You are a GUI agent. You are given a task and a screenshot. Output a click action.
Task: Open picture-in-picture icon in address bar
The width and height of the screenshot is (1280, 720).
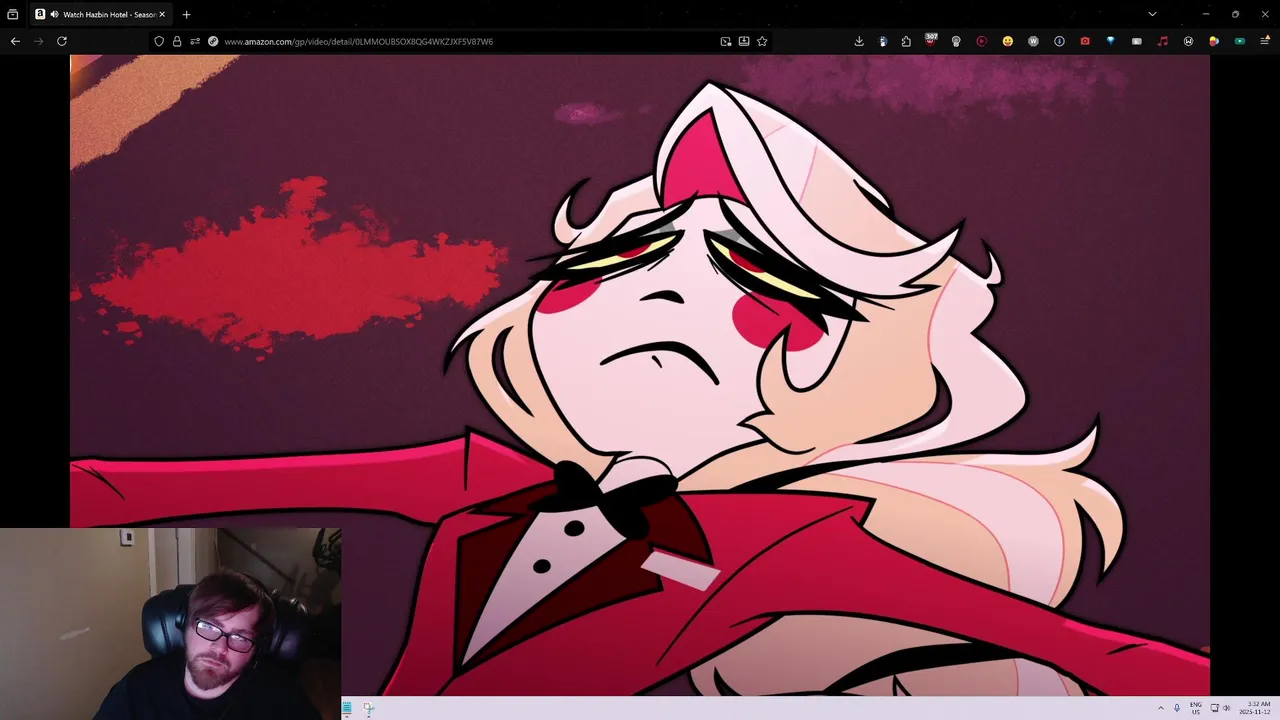[x=726, y=41]
